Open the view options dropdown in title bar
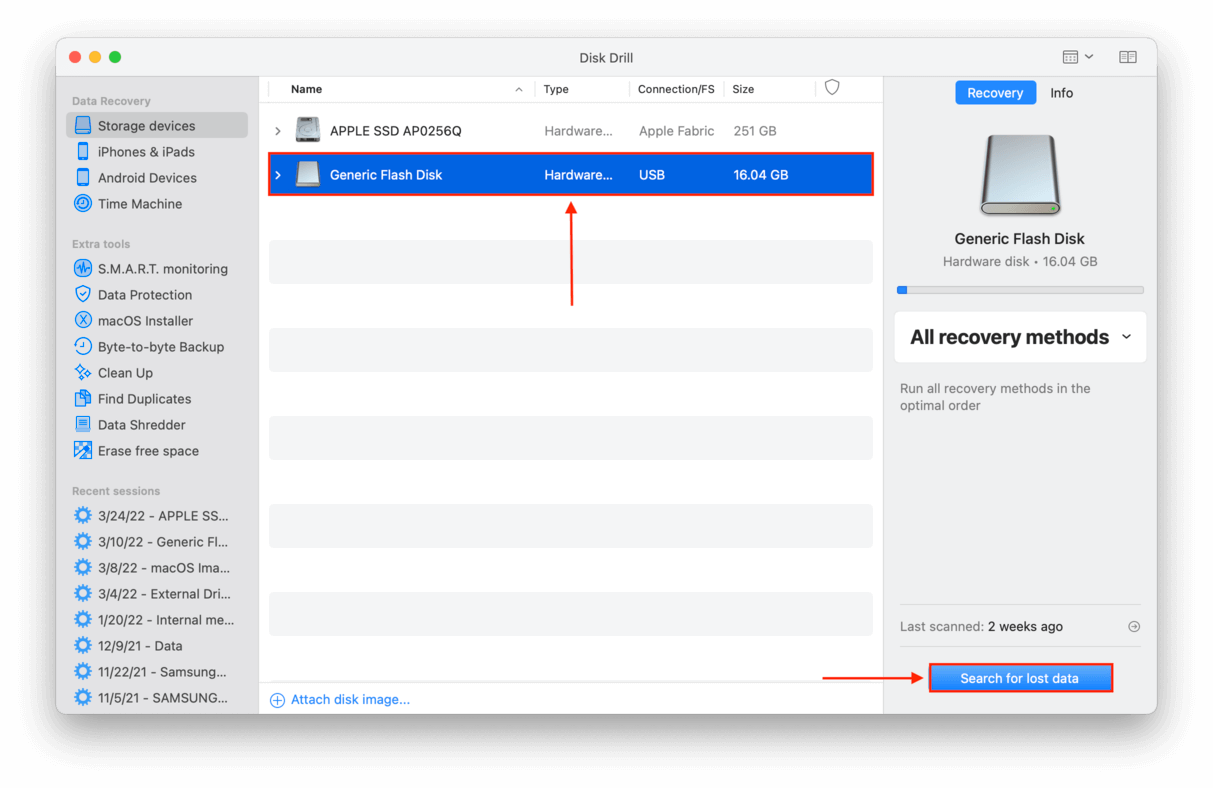Screen dimensions: 1213x788 coord(1078,57)
